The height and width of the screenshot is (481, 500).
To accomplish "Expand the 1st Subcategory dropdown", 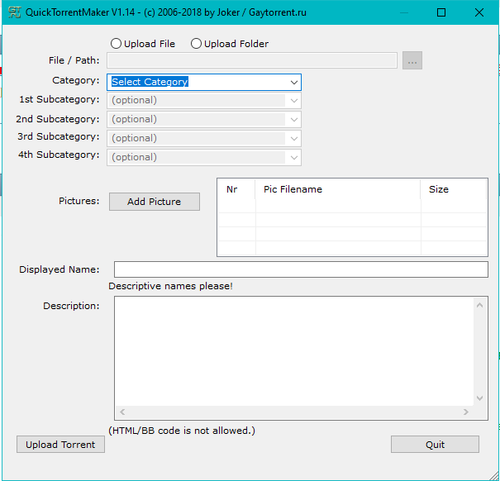I will [204, 100].
